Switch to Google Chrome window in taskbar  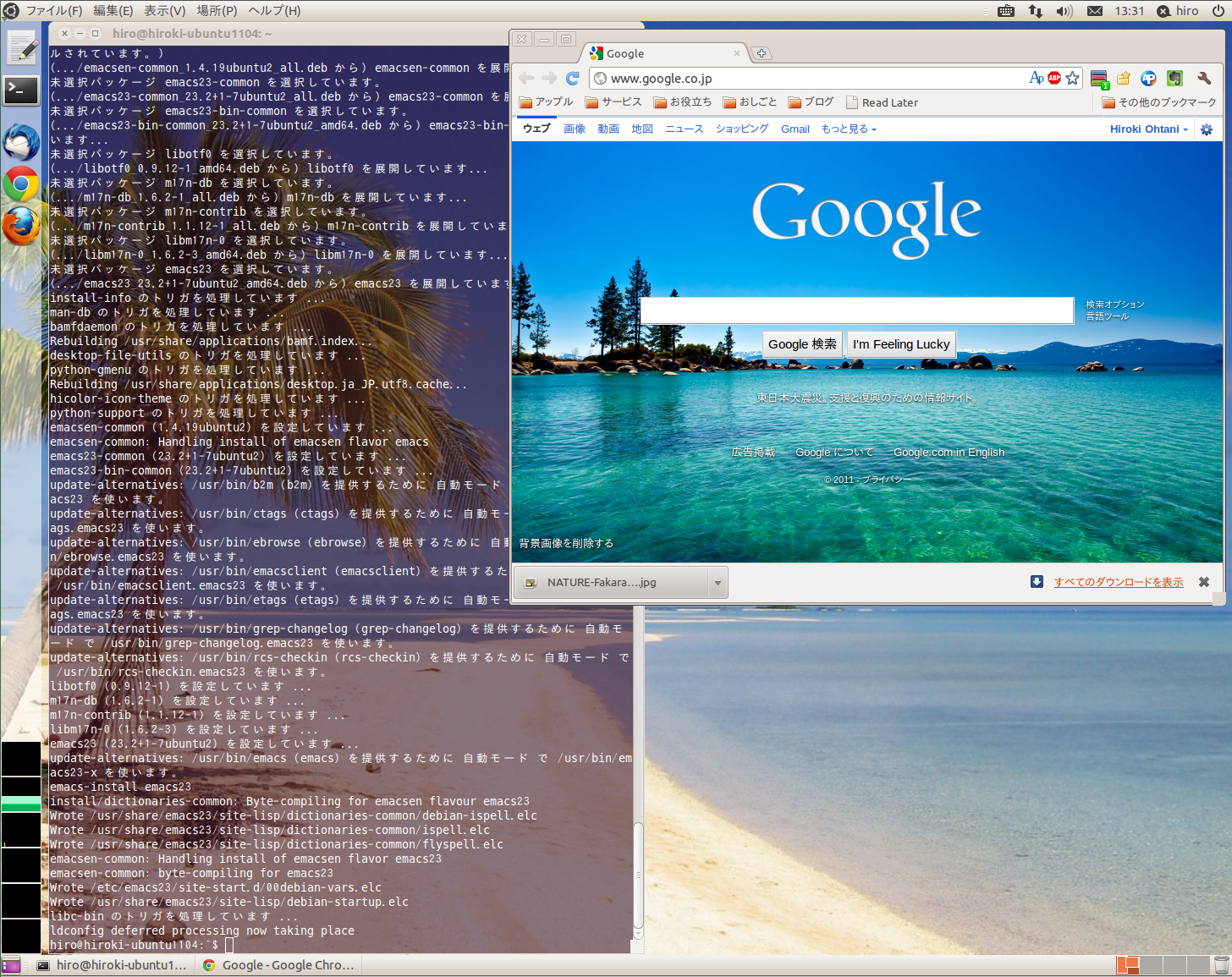279,965
